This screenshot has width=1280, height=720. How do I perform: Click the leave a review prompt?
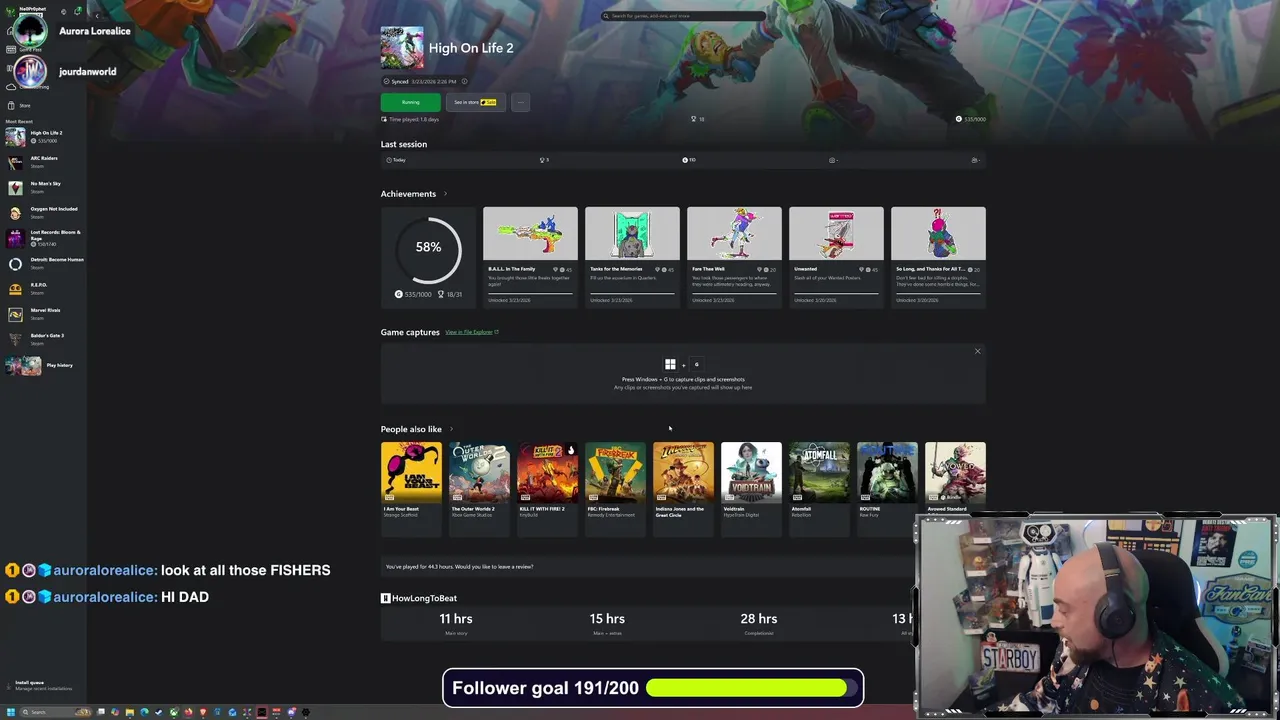(x=459, y=567)
